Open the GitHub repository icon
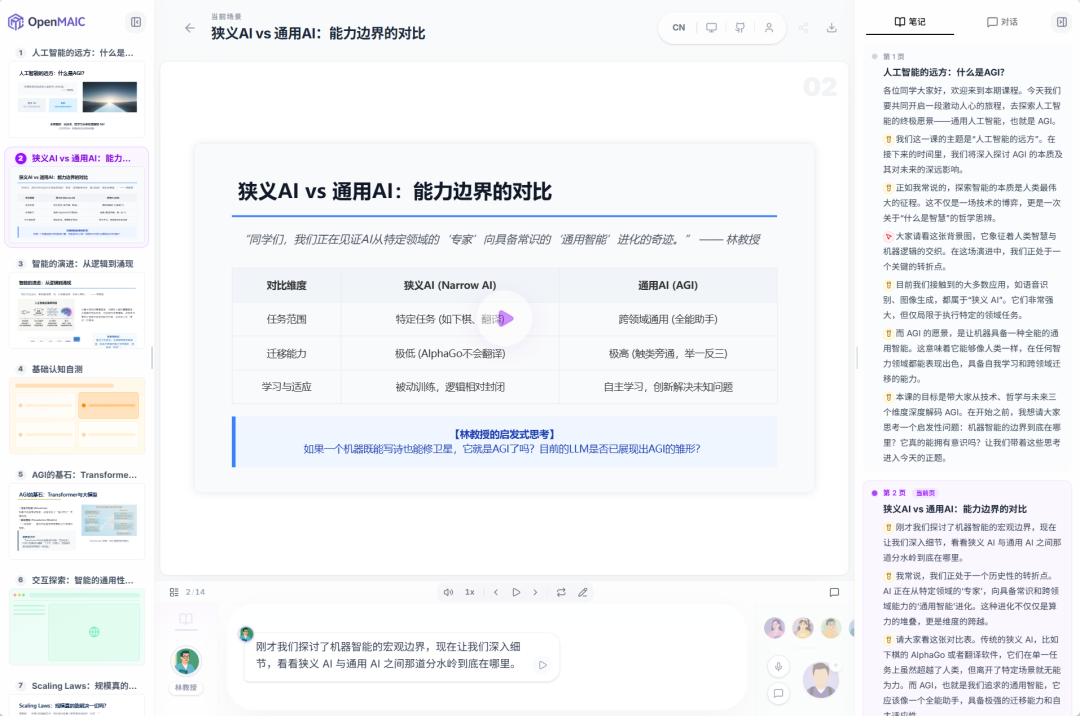The height and width of the screenshot is (716, 1080). click(x=739, y=28)
